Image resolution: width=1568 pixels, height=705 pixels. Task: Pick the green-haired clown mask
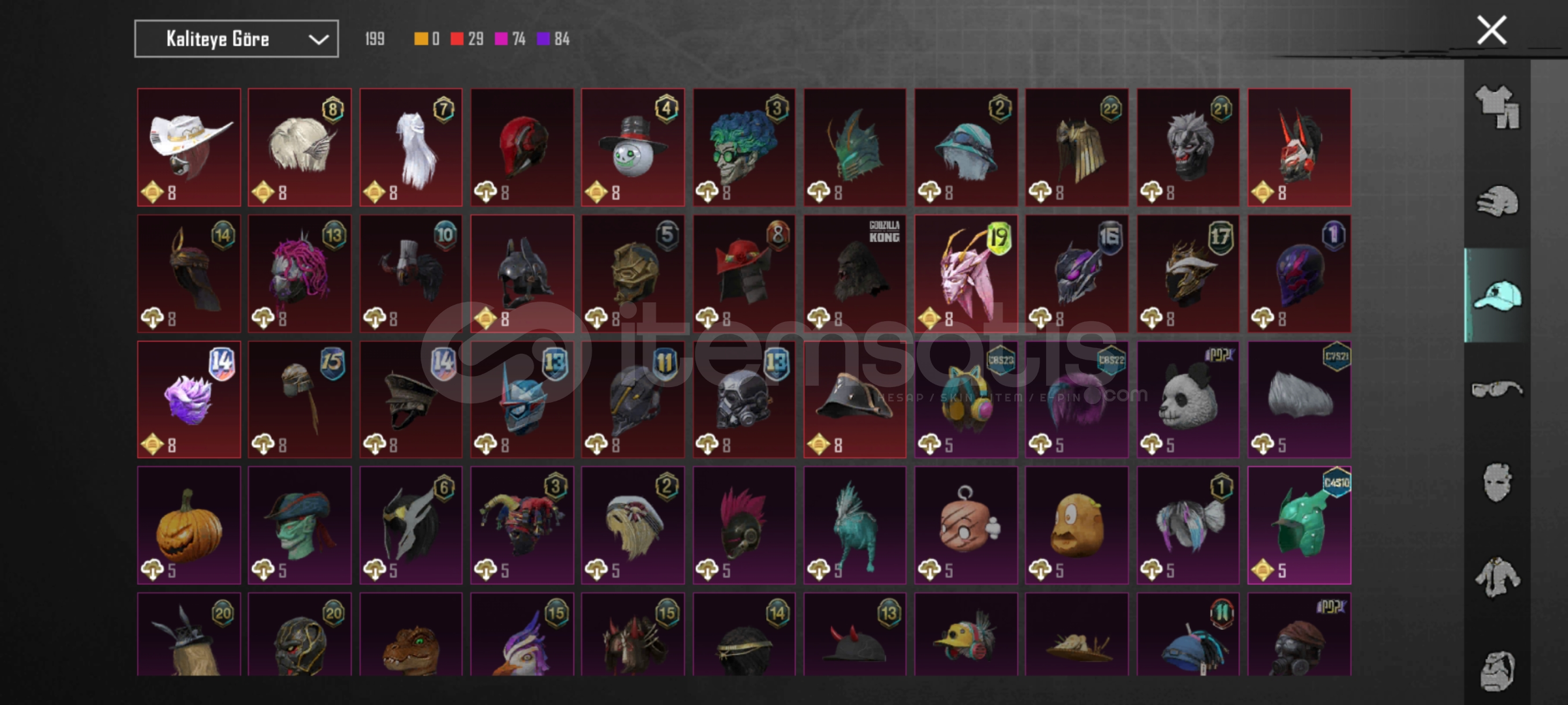(744, 148)
